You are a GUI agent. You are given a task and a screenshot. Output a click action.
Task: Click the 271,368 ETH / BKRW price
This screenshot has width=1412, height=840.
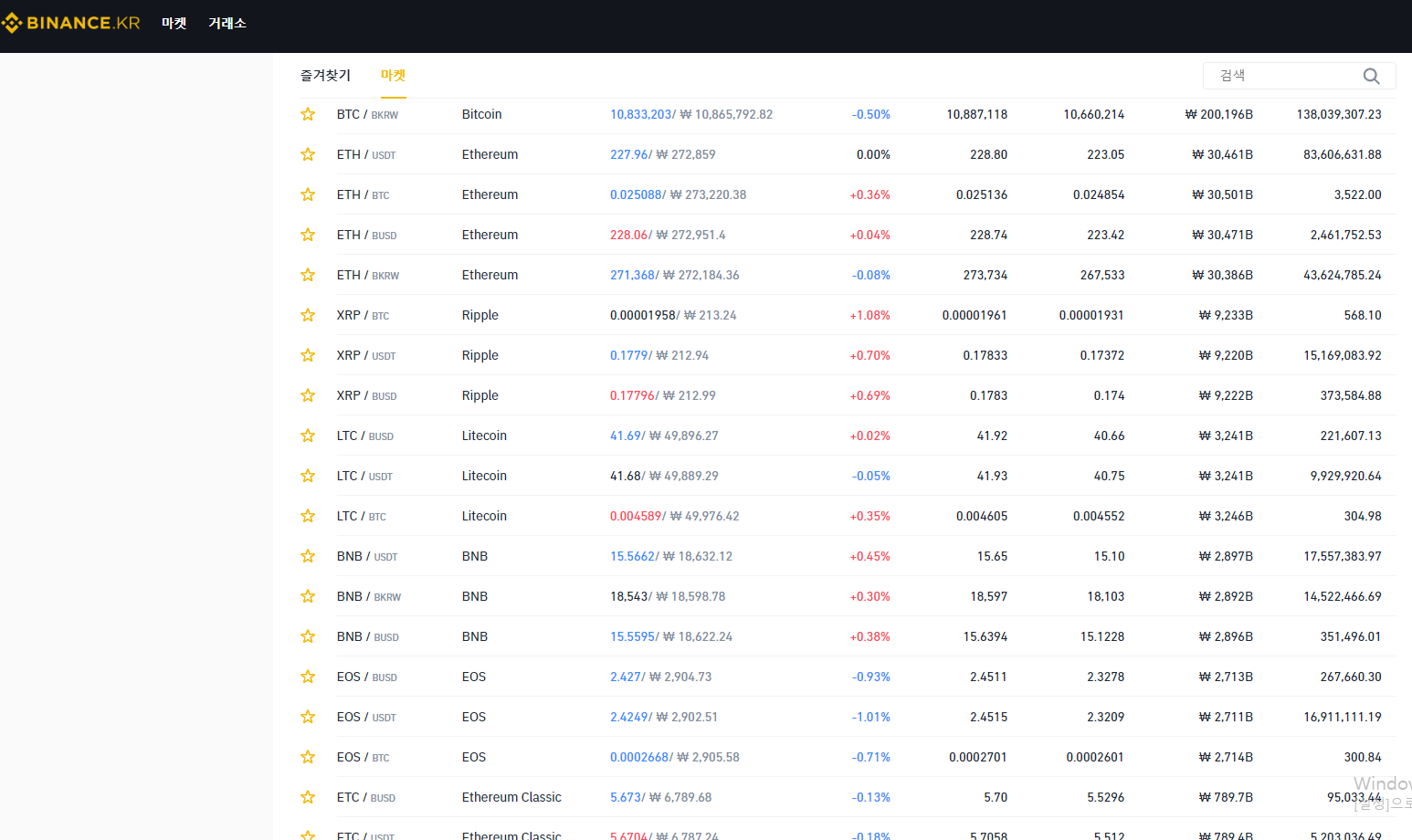tap(632, 275)
